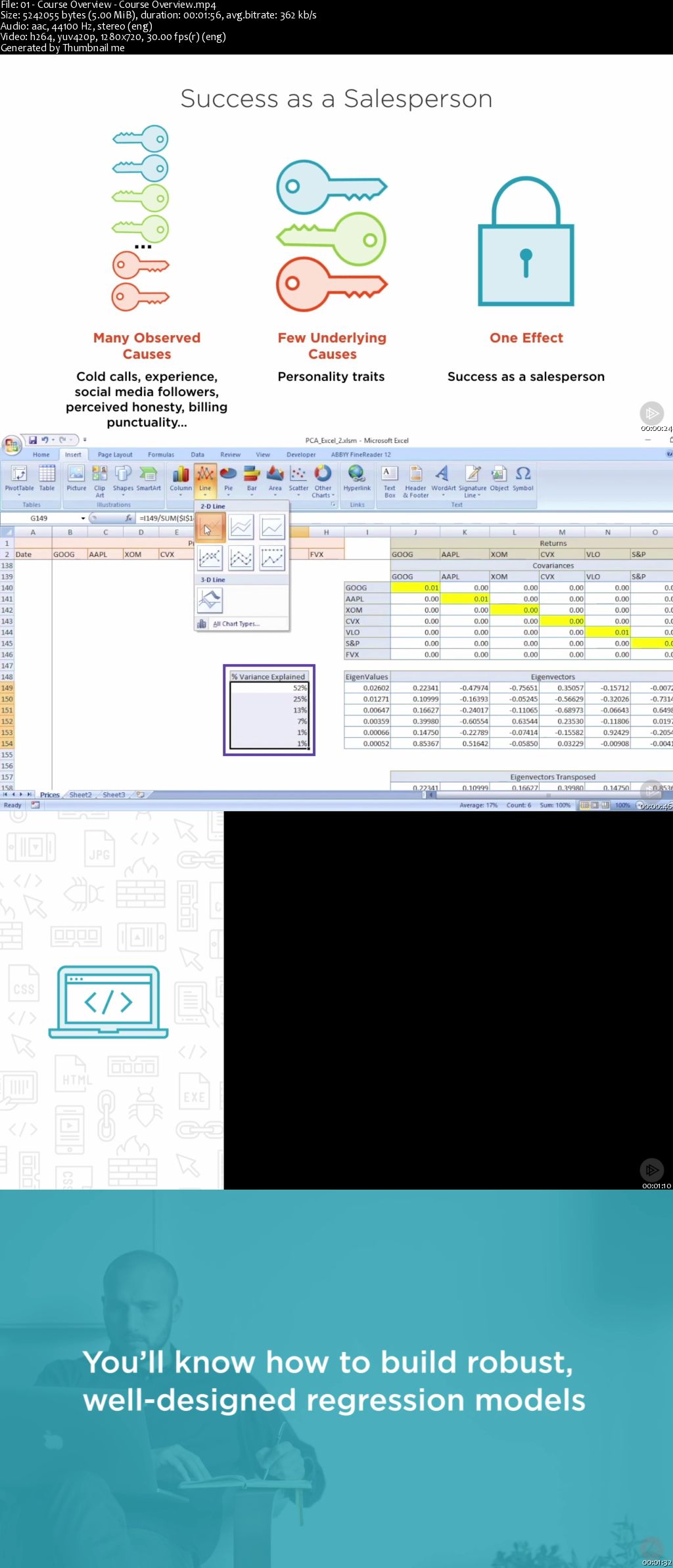Click the Redo icon in Quick Access toolbar
Image resolution: width=673 pixels, height=1568 pixels.
coord(64,440)
